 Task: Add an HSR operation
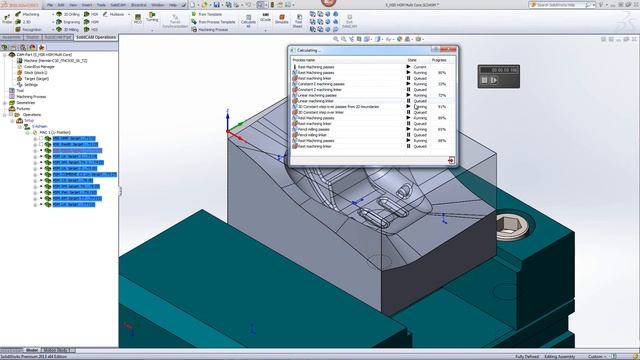[91, 14]
